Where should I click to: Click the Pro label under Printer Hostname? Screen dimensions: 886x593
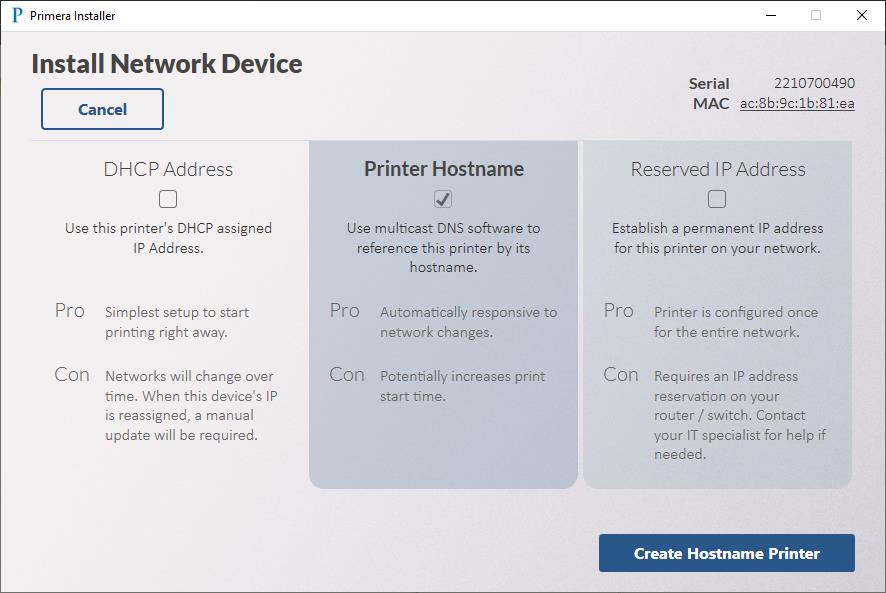(x=345, y=311)
